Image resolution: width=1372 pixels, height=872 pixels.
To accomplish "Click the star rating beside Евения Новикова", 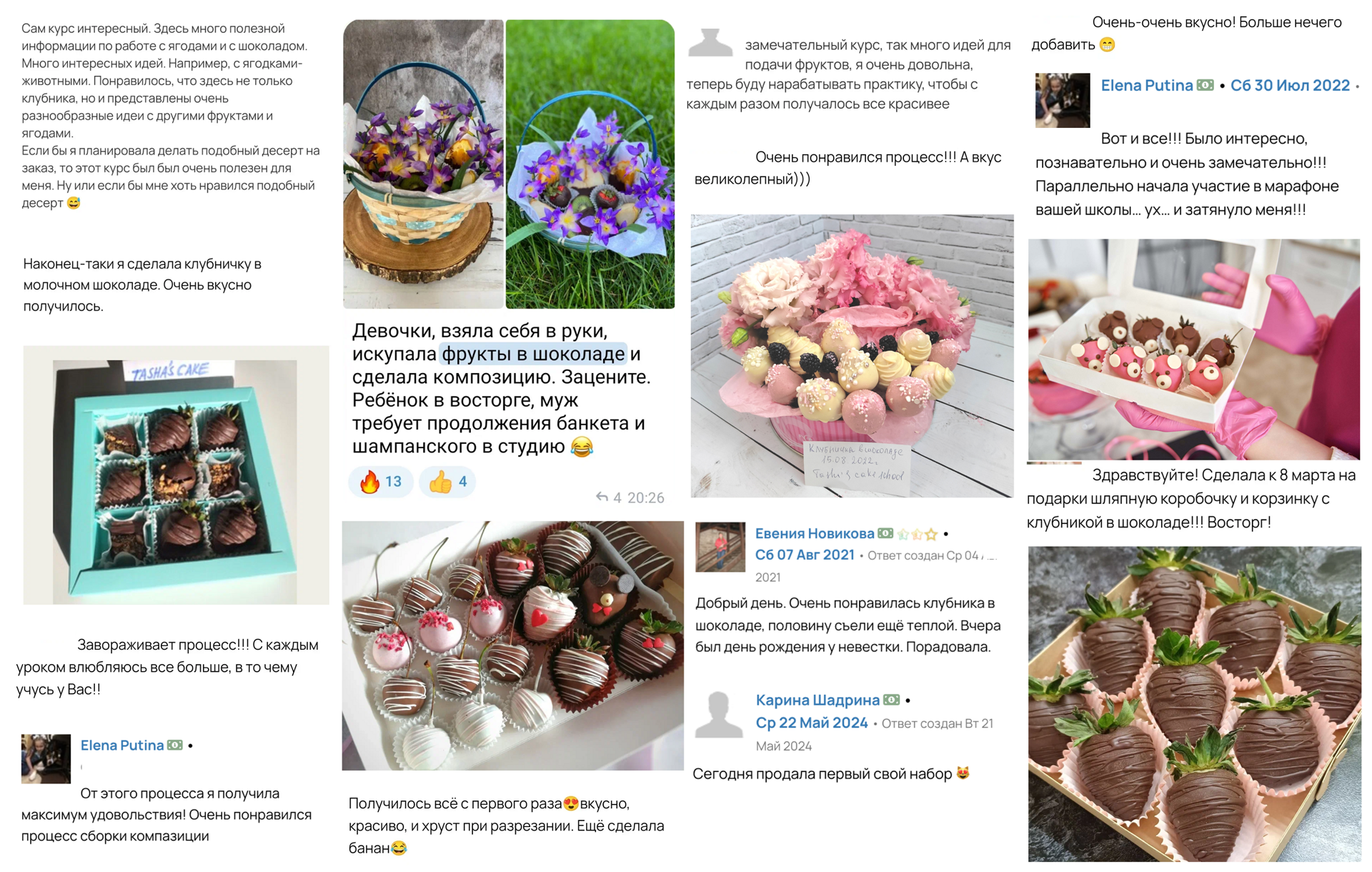I will (x=918, y=534).
